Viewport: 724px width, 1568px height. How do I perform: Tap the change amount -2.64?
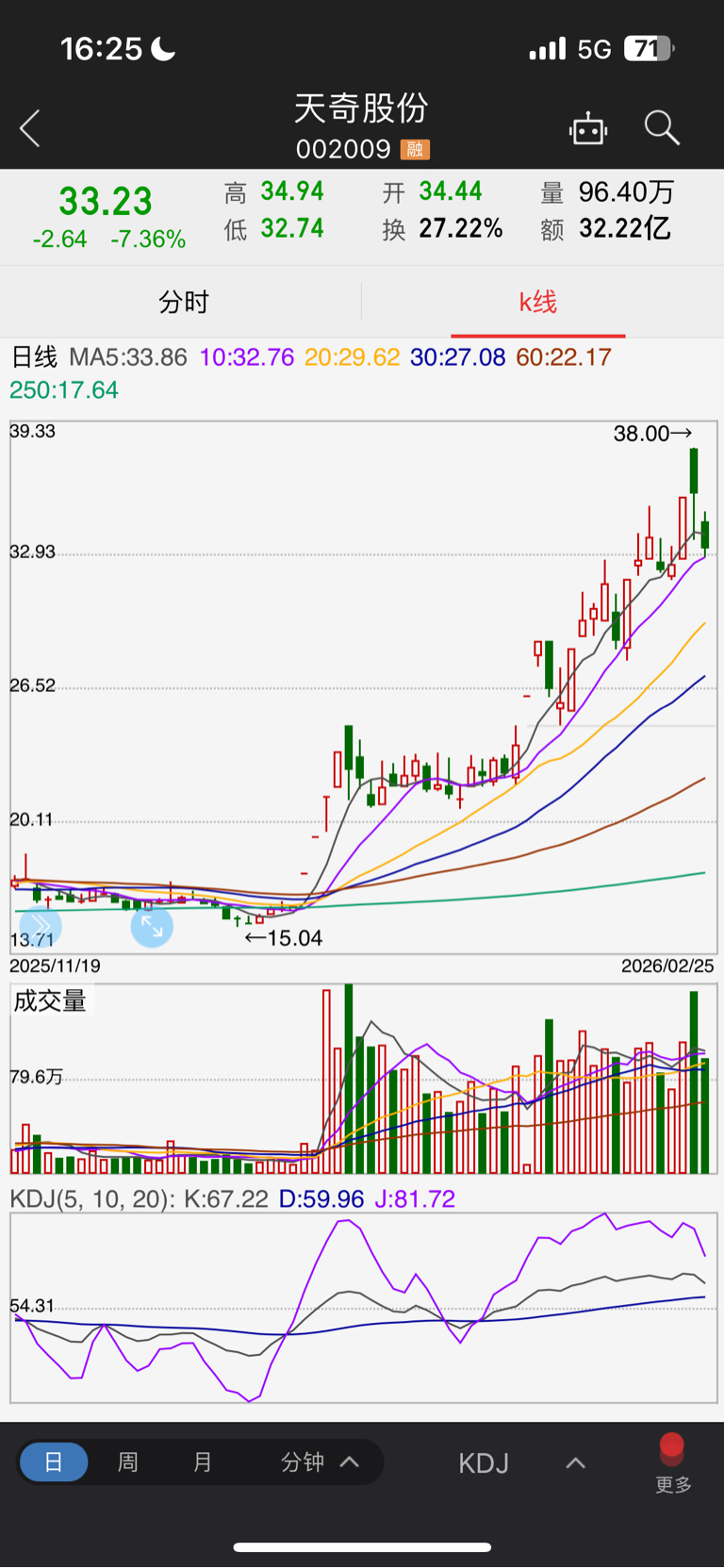(x=59, y=239)
